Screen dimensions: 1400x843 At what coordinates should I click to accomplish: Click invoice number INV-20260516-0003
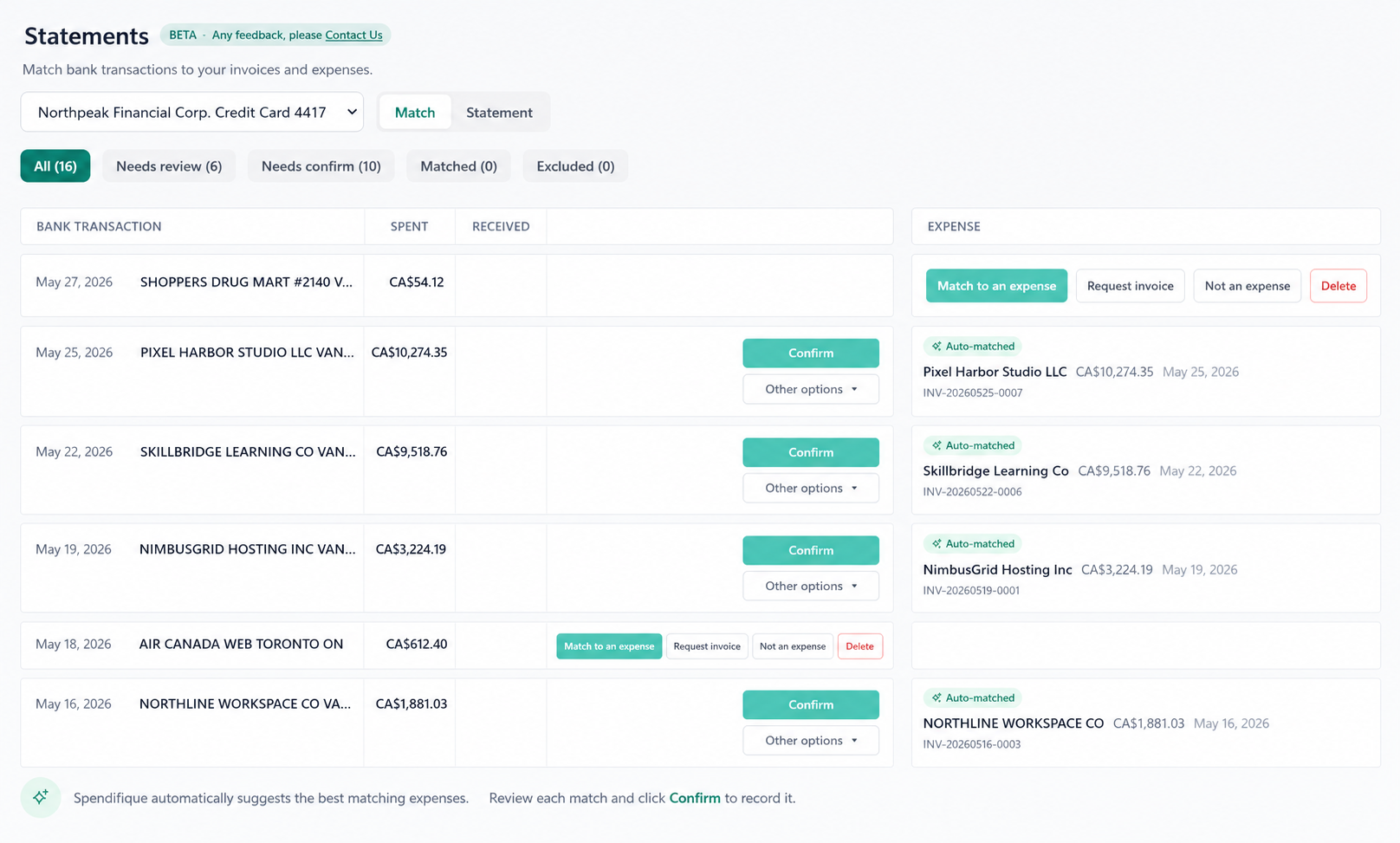click(972, 744)
